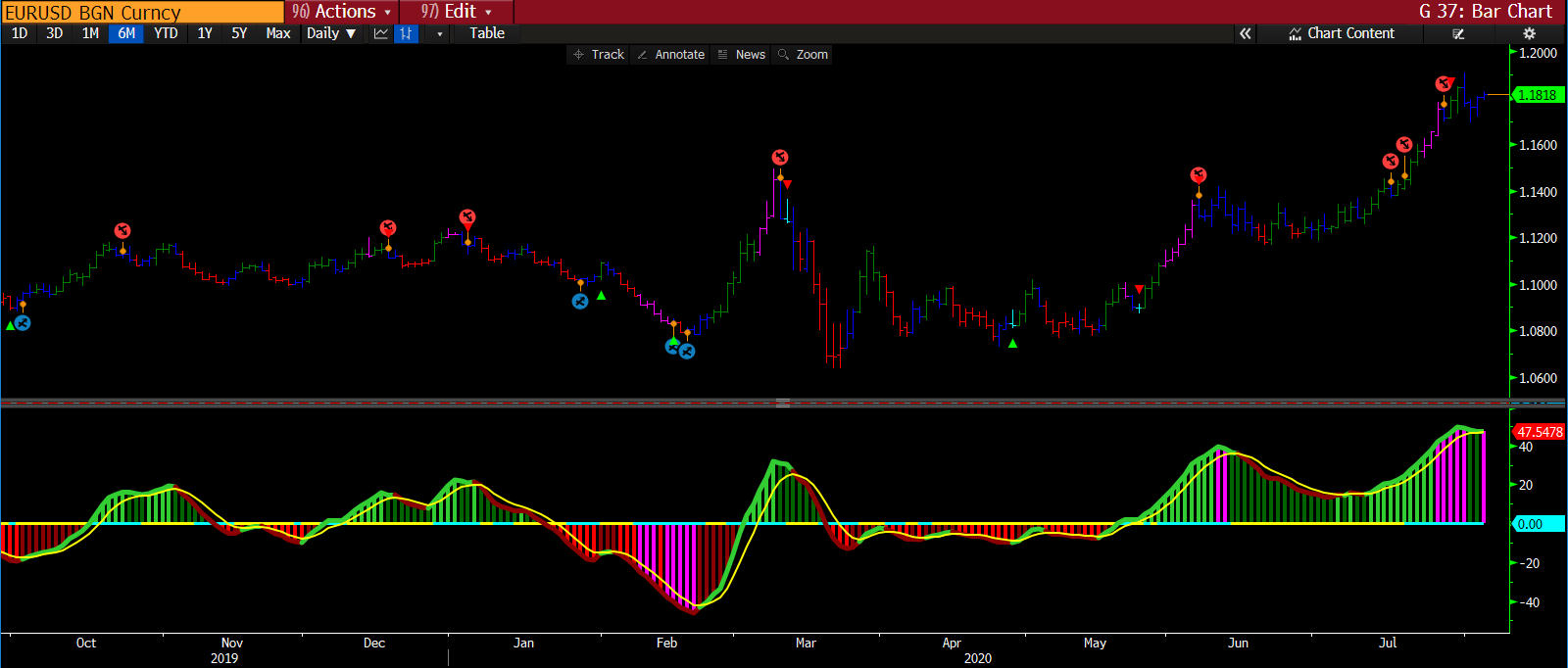This screenshot has width=1568, height=668.
Task: Click green up-triangle marker in late January
Action: (601, 296)
